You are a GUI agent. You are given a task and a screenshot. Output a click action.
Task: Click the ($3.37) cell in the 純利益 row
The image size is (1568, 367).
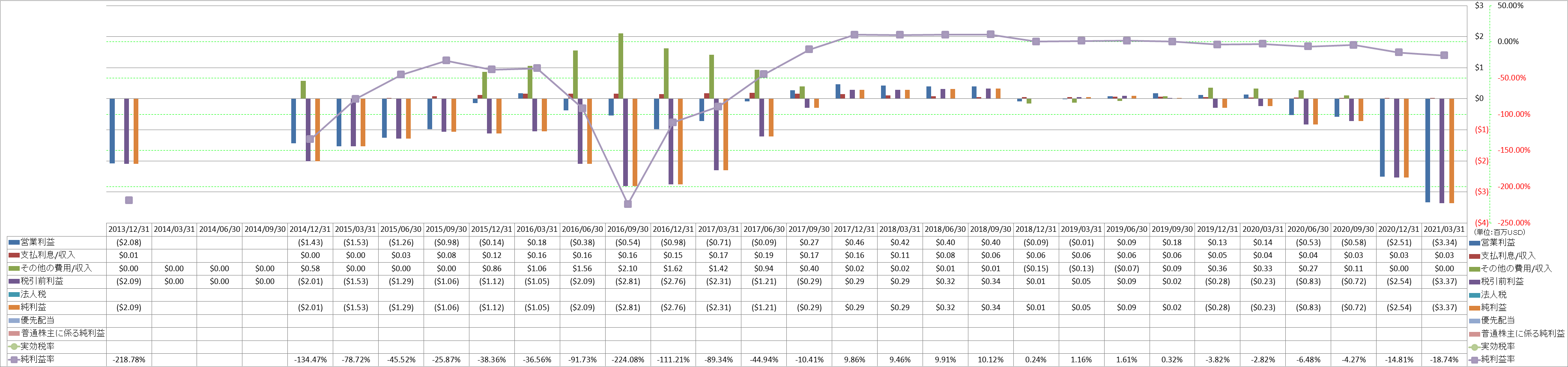point(1444,308)
